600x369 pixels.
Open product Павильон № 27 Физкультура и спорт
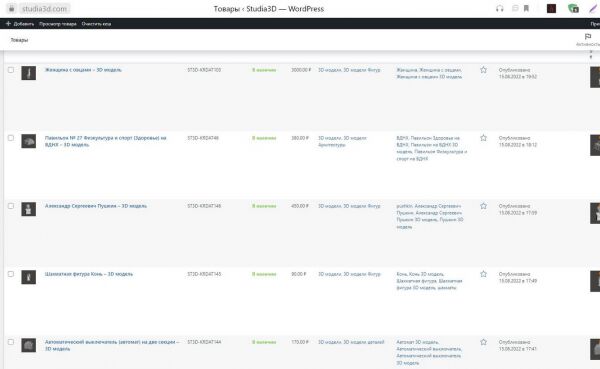106,141
